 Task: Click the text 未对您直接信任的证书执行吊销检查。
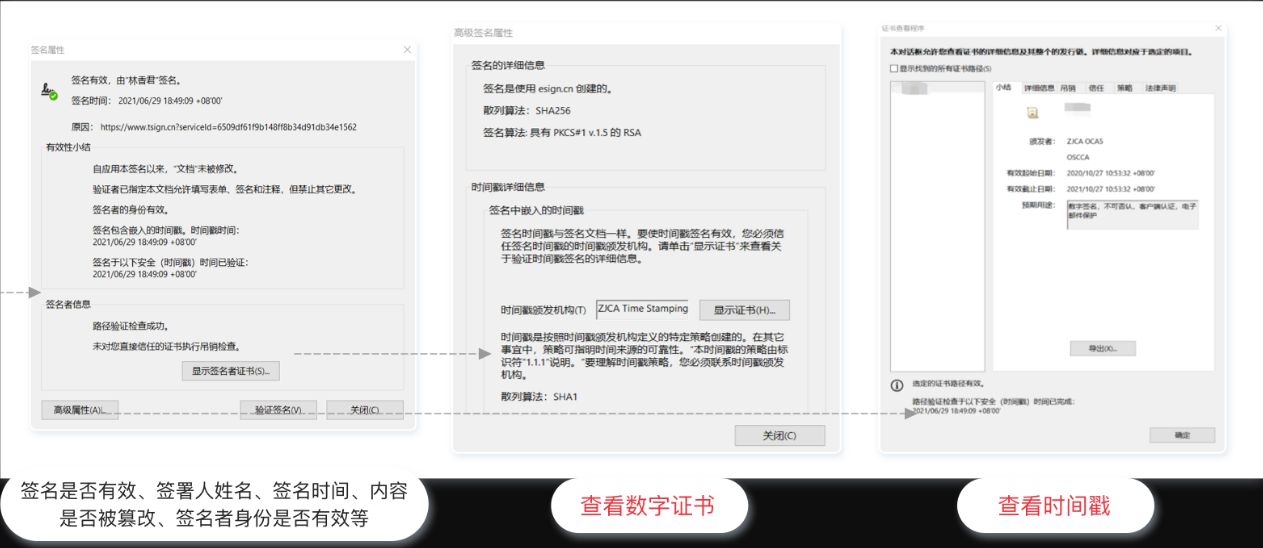(166, 346)
